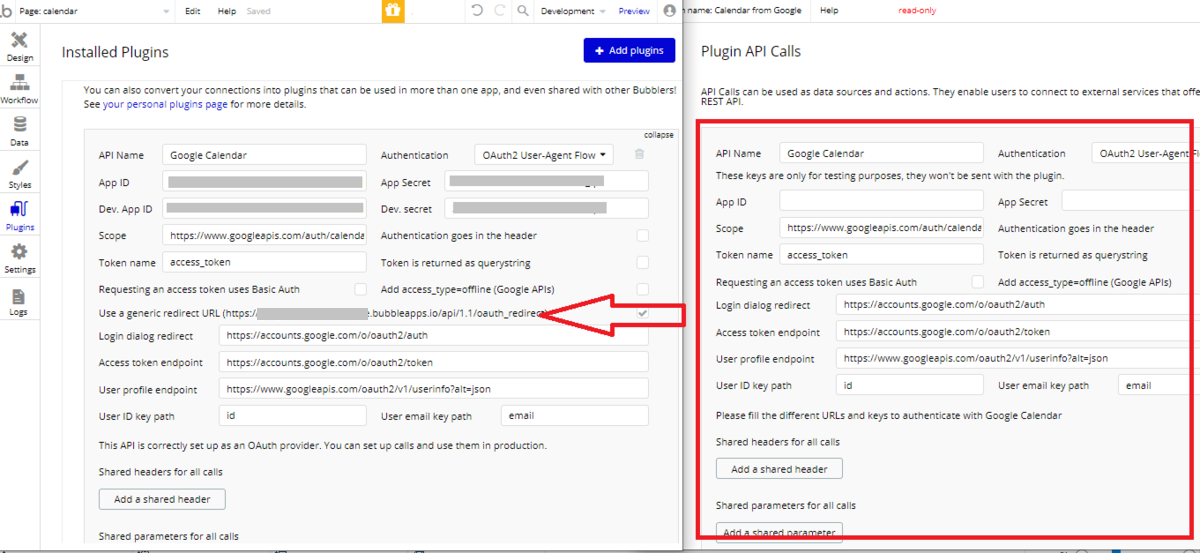Click the Scope field in Installed Plugins
Image resolution: width=1200 pixels, height=553 pixels.
(264, 235)
